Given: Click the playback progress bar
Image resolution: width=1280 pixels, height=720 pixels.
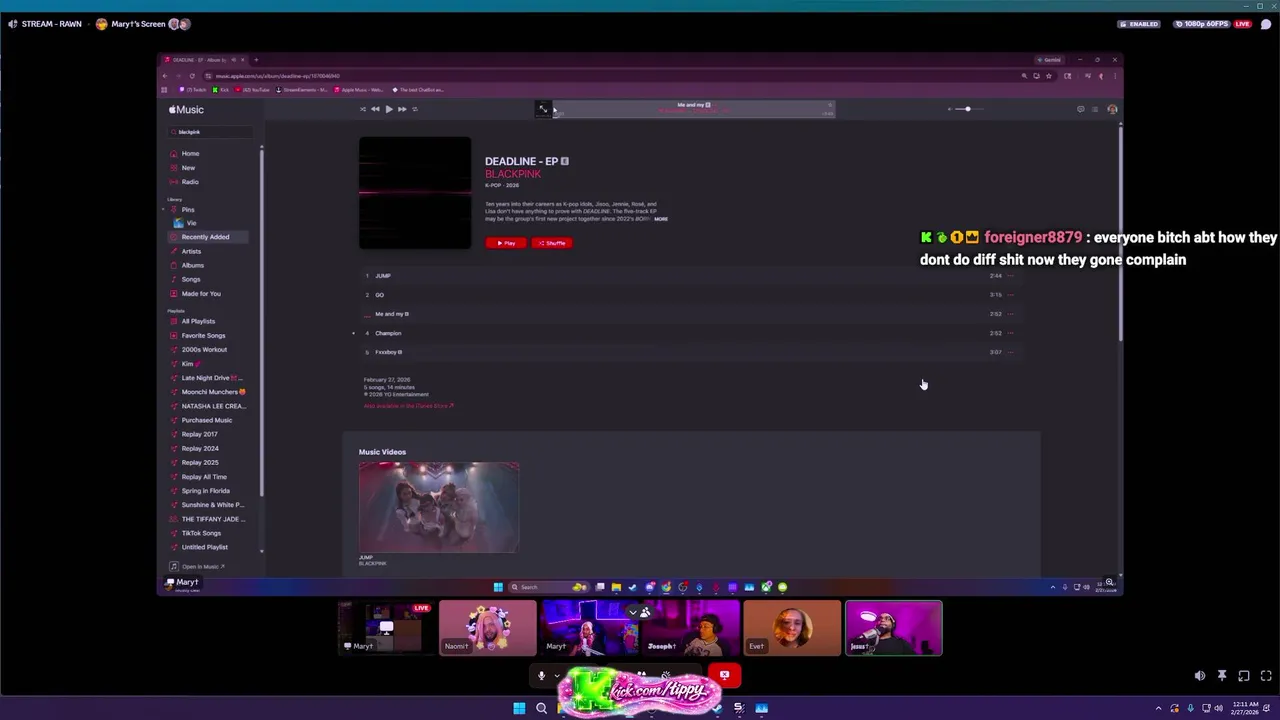Looking at the screenshot, I should pyautogui.click(x=695, y=115).
